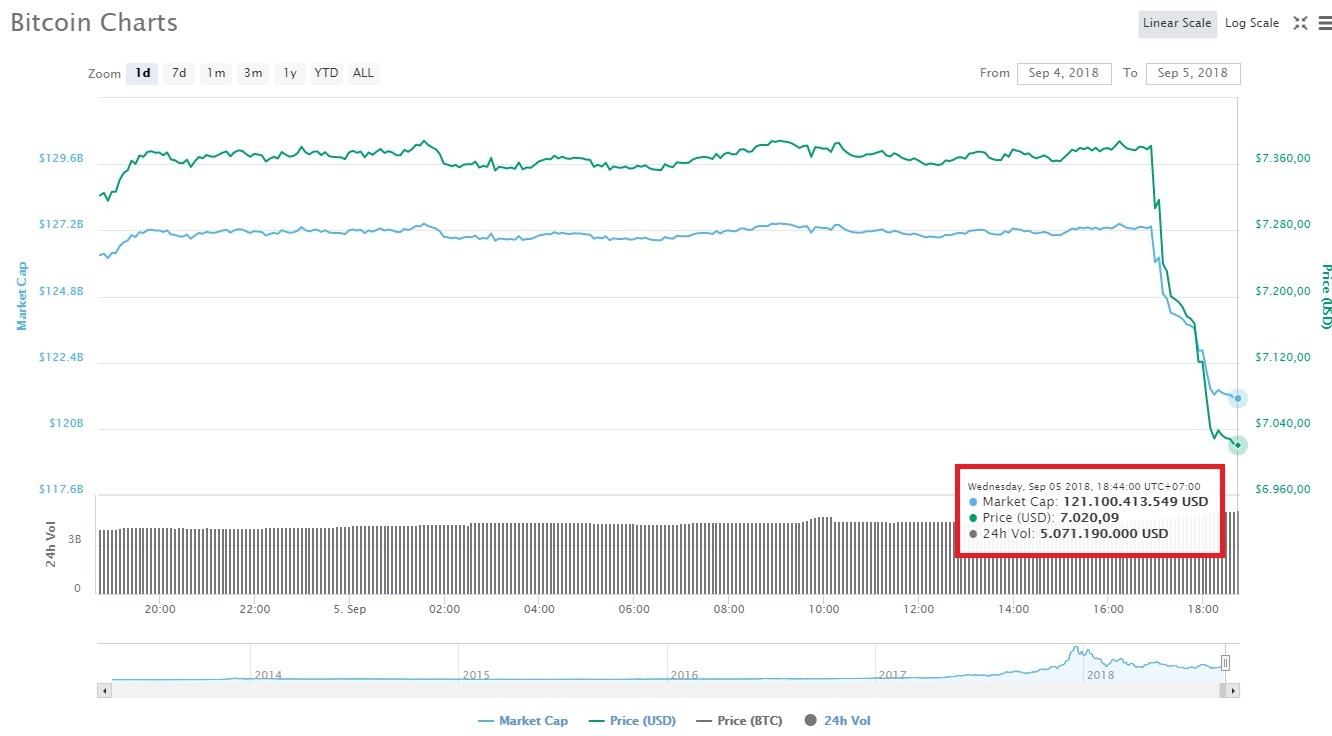1332x736 pixels.
Task: Select the 1d zoom range
Action: [143, 73]
